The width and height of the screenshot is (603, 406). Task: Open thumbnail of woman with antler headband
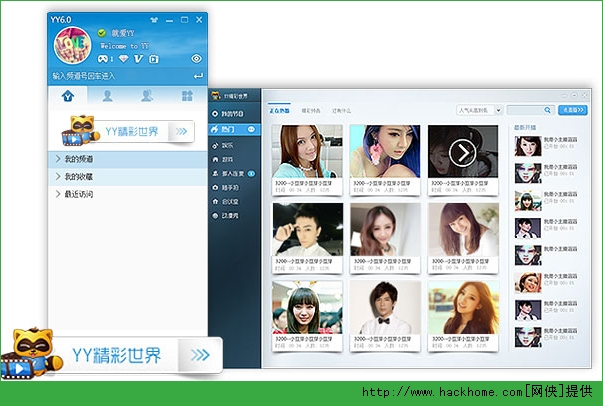coord(307,307)
